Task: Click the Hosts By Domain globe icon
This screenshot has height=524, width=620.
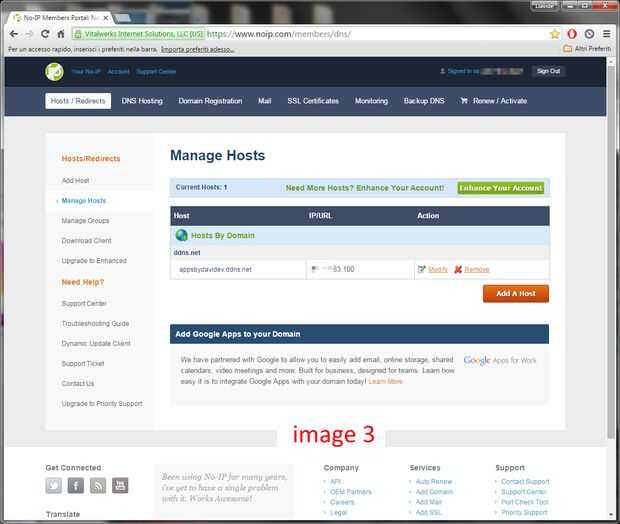Action: (181, 235)
